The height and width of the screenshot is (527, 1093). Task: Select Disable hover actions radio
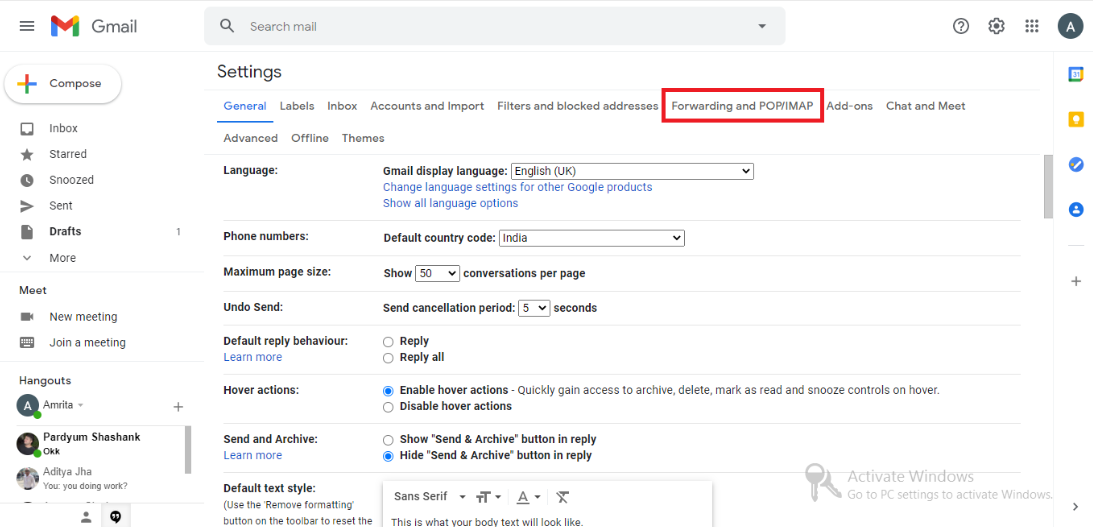(x=388, y=406)
